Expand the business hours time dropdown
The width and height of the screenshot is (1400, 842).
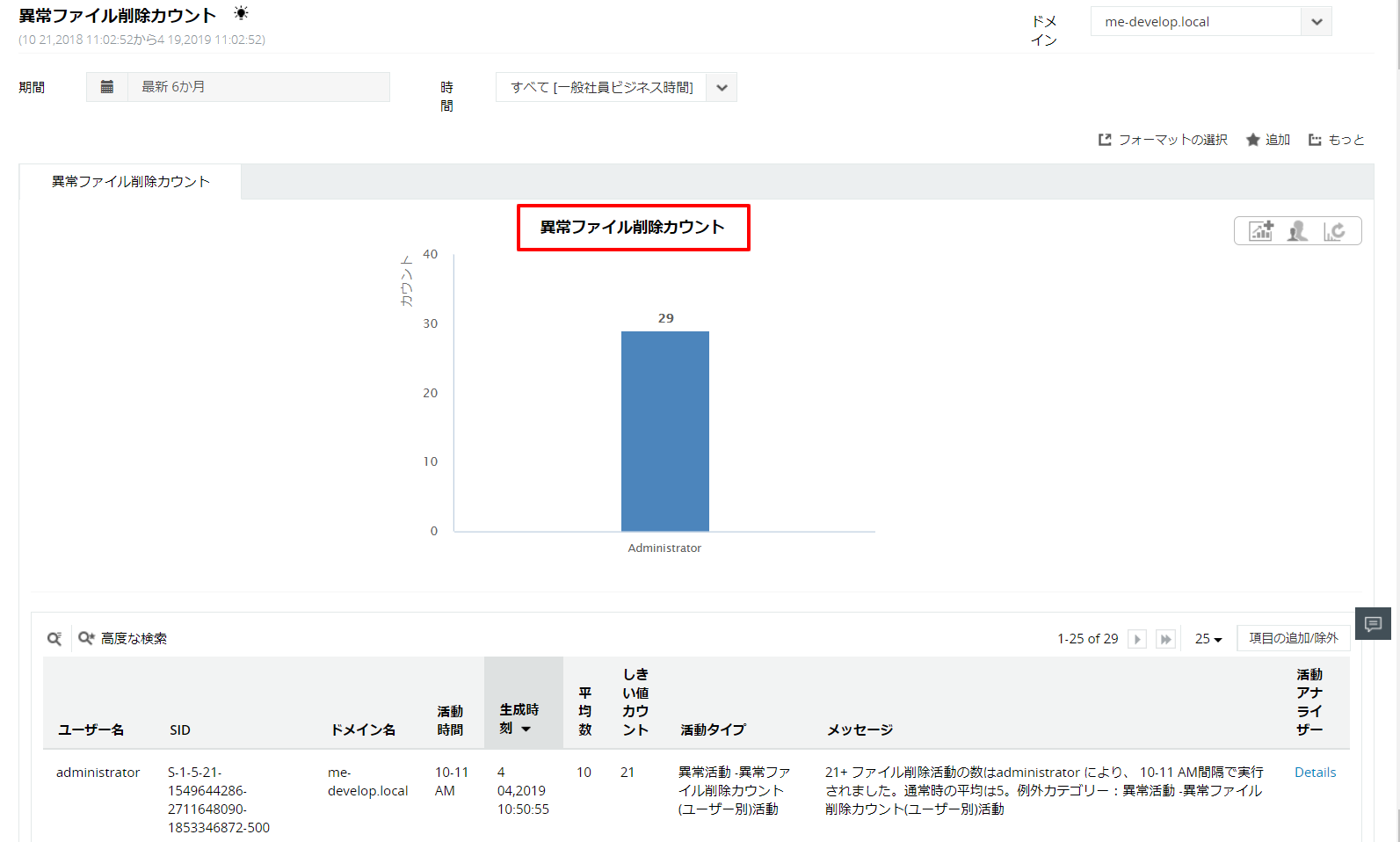[722, 88]
